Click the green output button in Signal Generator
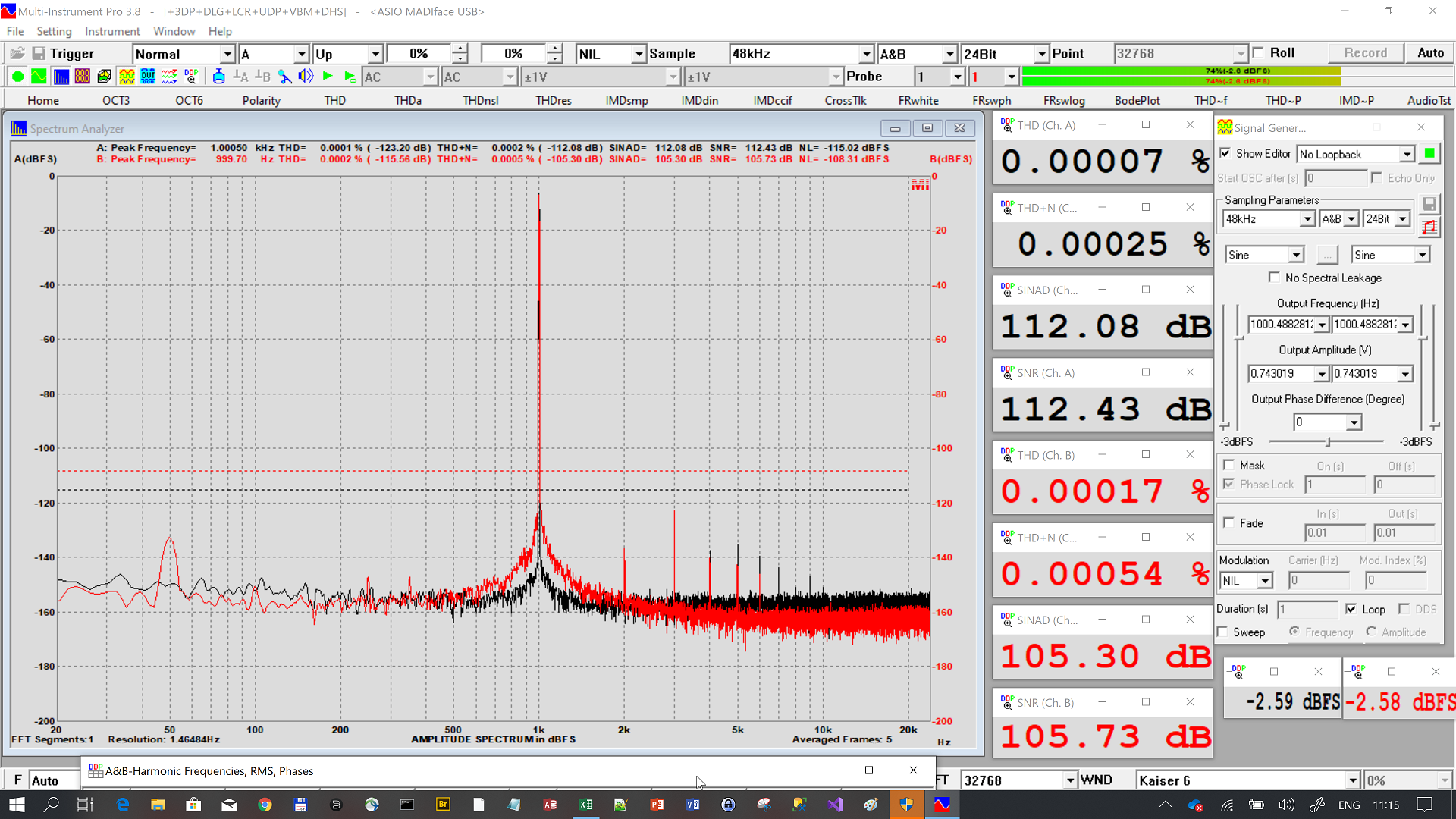This screenshot has width=1456, height=819. coord(1429,154)
